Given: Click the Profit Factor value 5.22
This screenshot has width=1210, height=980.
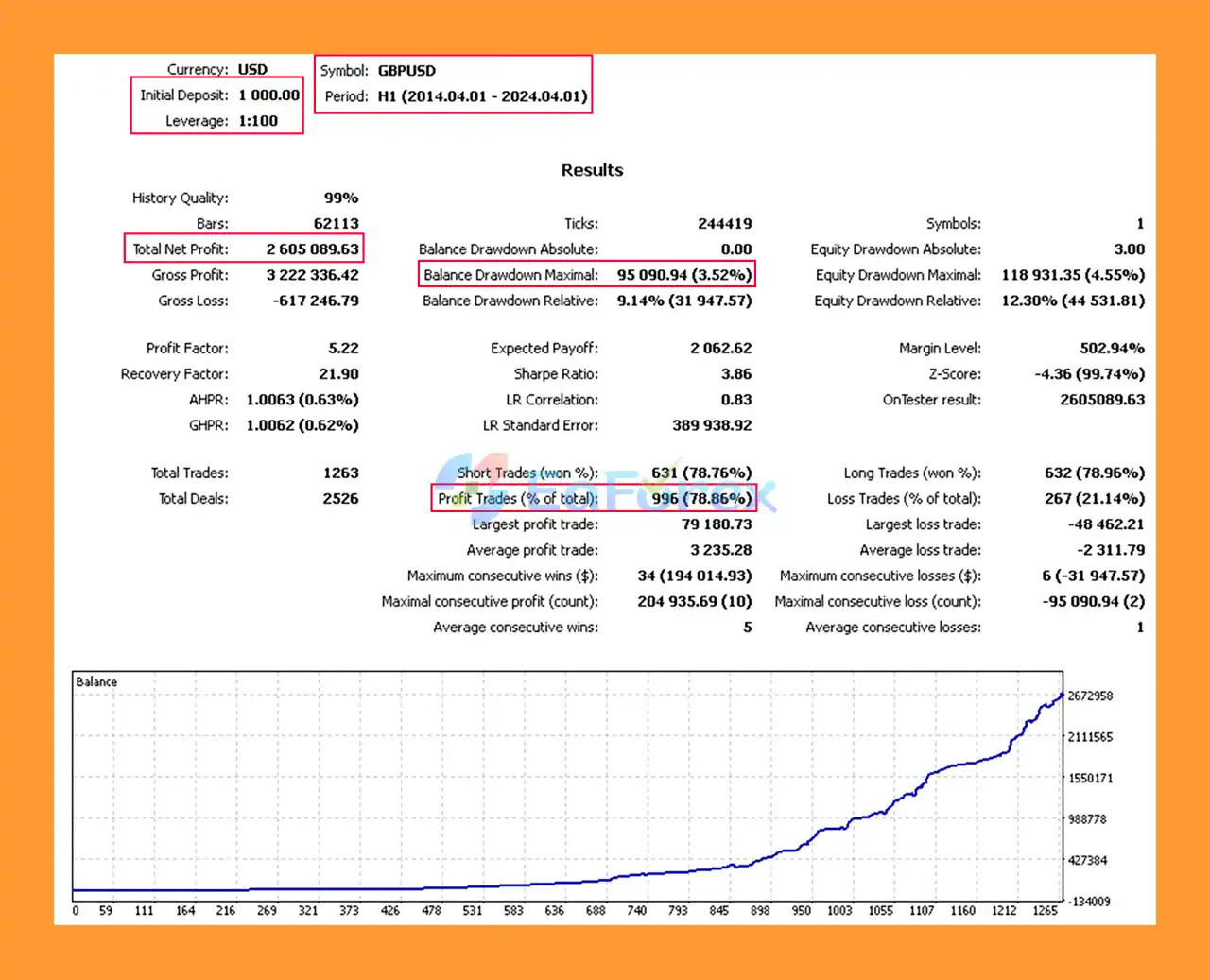Looking at the screenshot, I should [x=343, y=349].
